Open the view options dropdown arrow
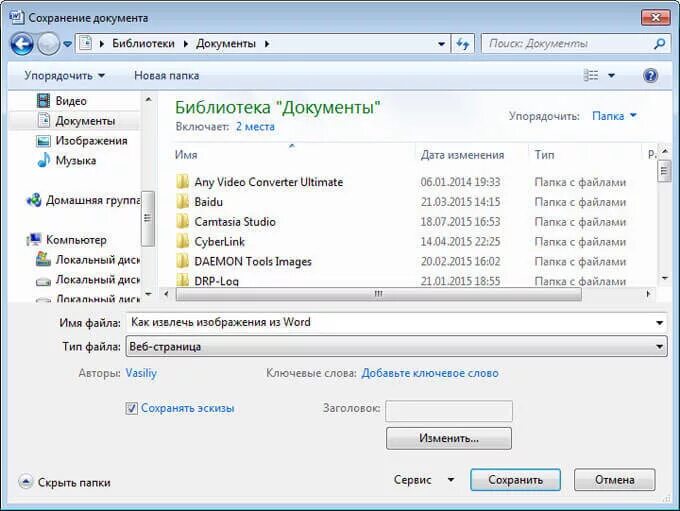This screenshot has height=511, width=680. coord(611,75)
